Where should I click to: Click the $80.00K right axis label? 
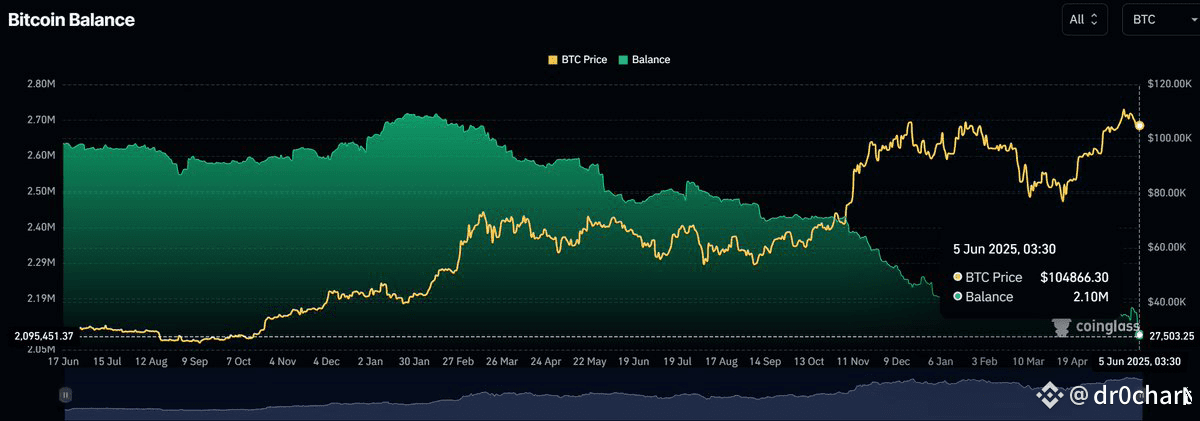1167,193
